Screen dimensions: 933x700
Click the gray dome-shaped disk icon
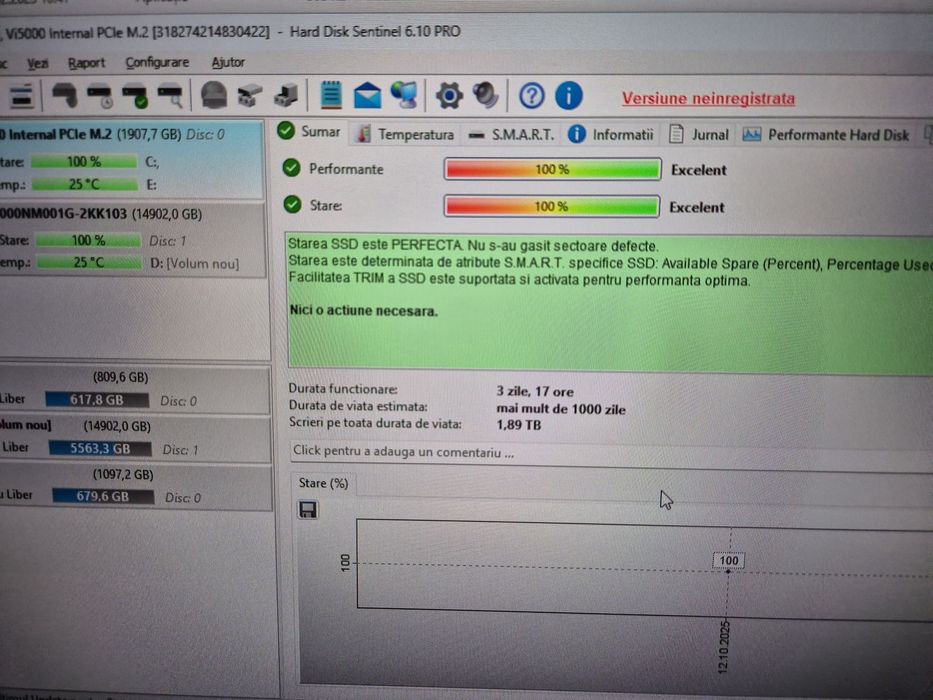pos(214,95)
